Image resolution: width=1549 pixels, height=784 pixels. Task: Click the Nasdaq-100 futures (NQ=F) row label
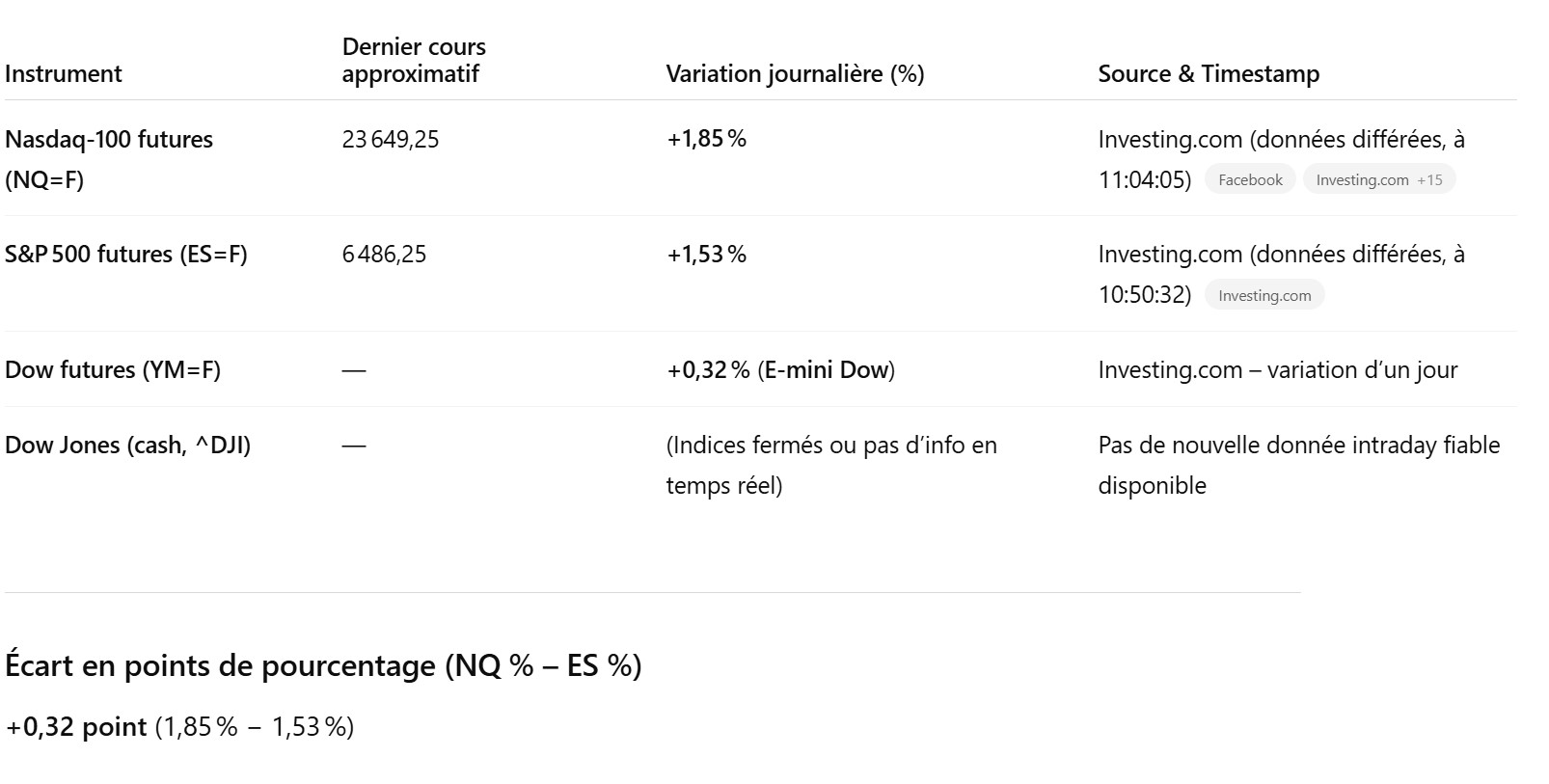pos(109,159)
